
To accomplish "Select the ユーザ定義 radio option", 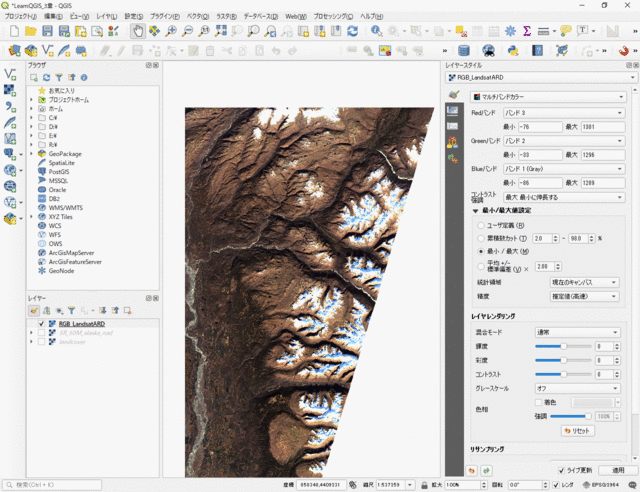I will [x=481, y=225].
